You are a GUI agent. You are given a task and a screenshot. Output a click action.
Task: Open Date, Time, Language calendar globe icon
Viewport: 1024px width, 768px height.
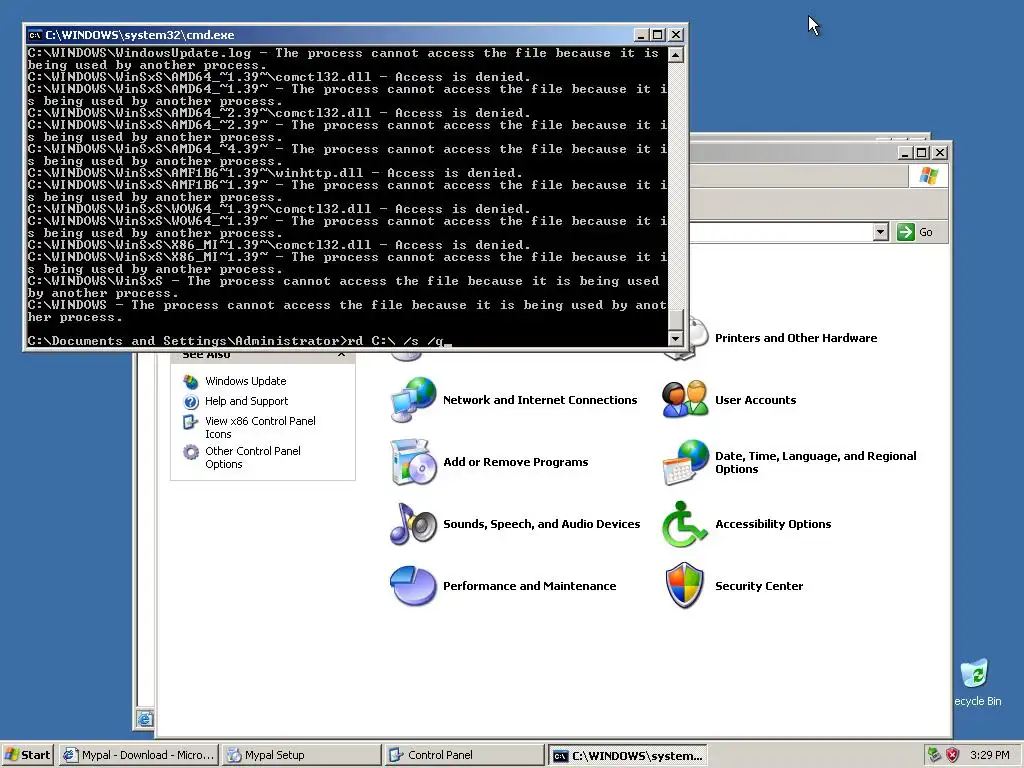685,462
